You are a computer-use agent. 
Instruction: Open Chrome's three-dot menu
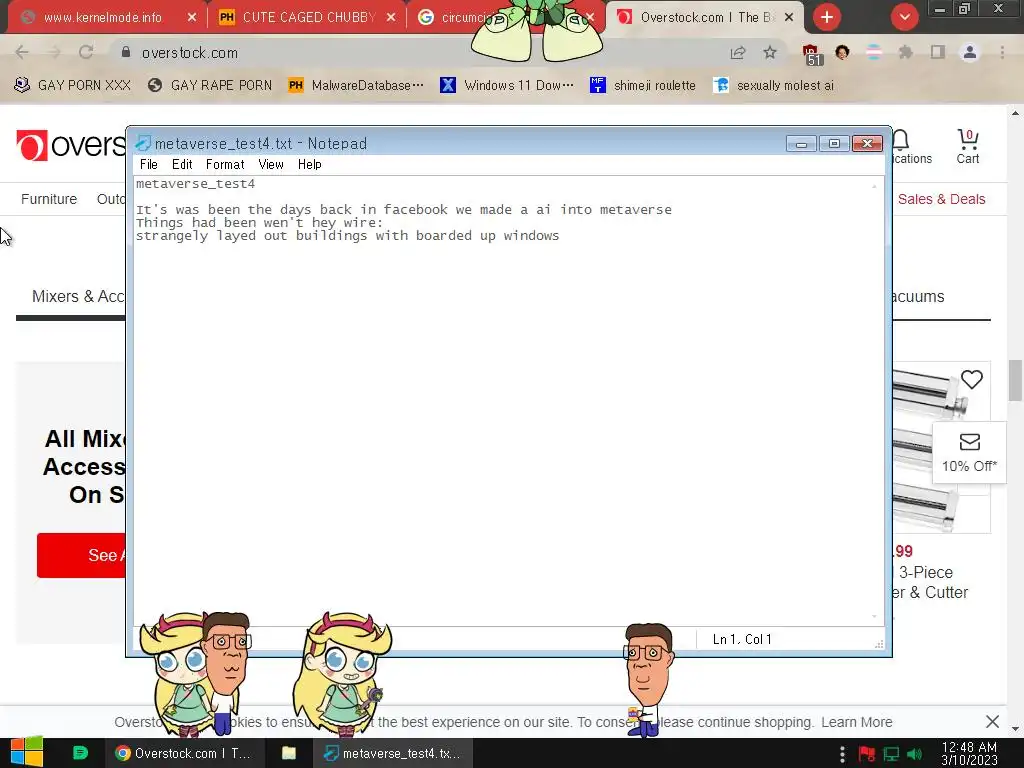(x=1002, y=52)
